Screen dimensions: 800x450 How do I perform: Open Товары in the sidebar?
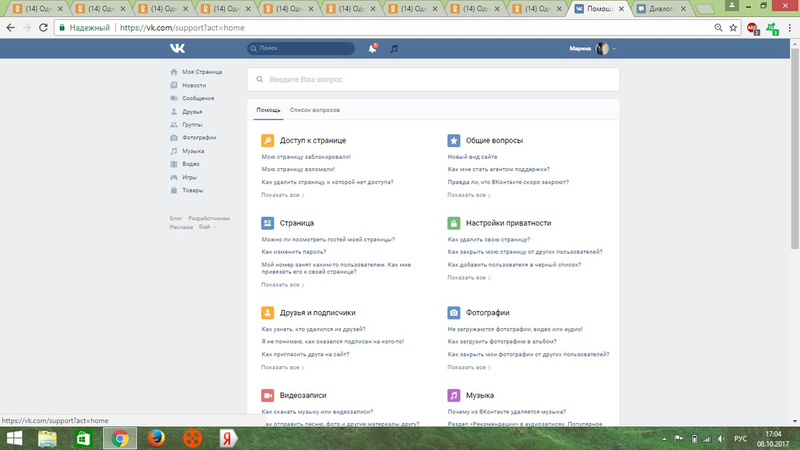(x=193, y=189)
